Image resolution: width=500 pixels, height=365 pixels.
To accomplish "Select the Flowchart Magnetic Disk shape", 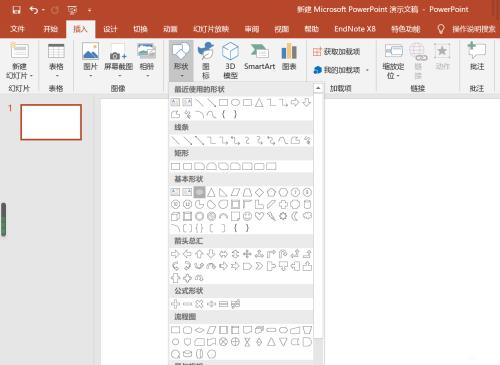I will click(x=187, y=354).
